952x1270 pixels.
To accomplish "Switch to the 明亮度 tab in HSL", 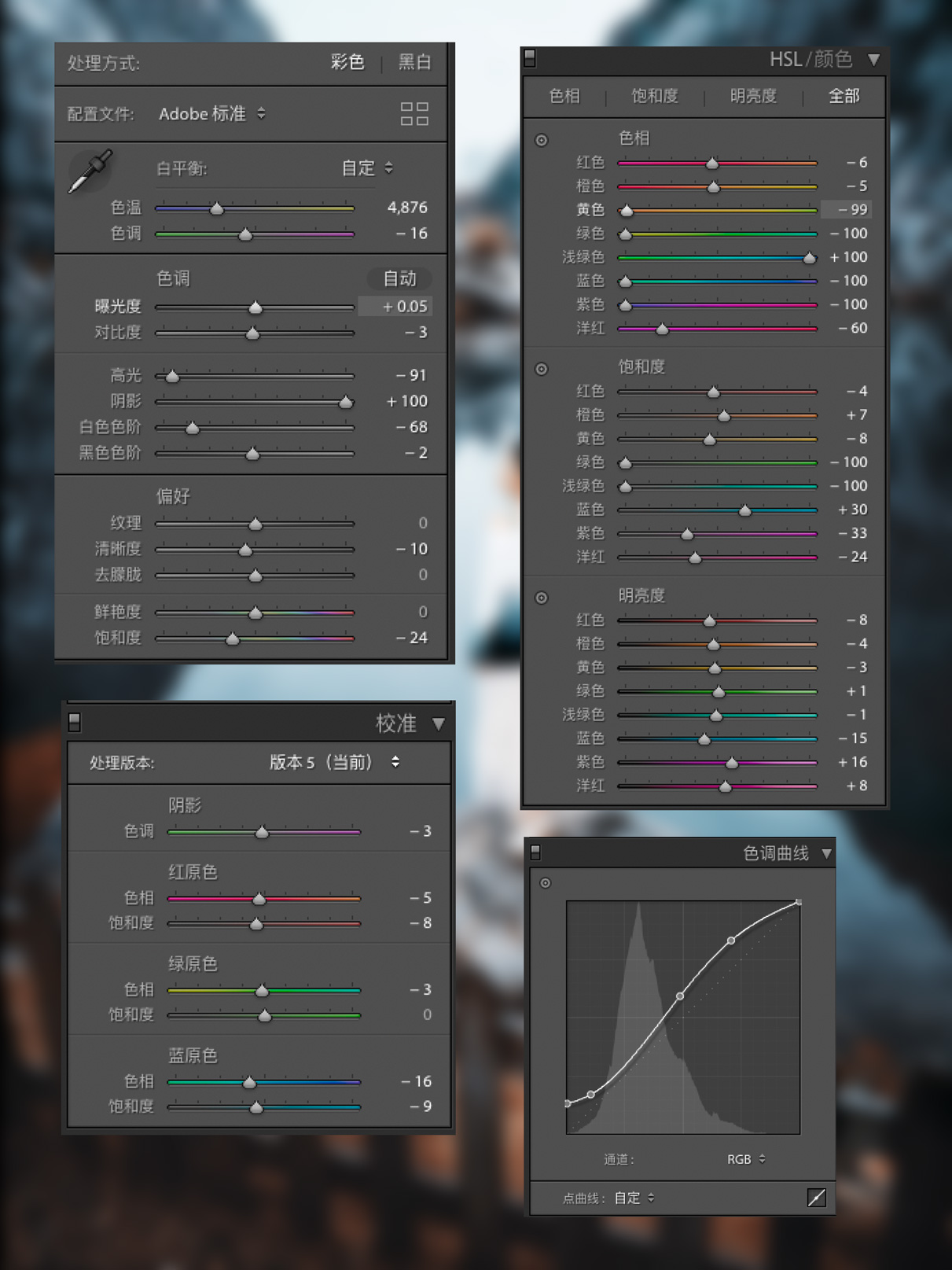I will tap(752, 96).
